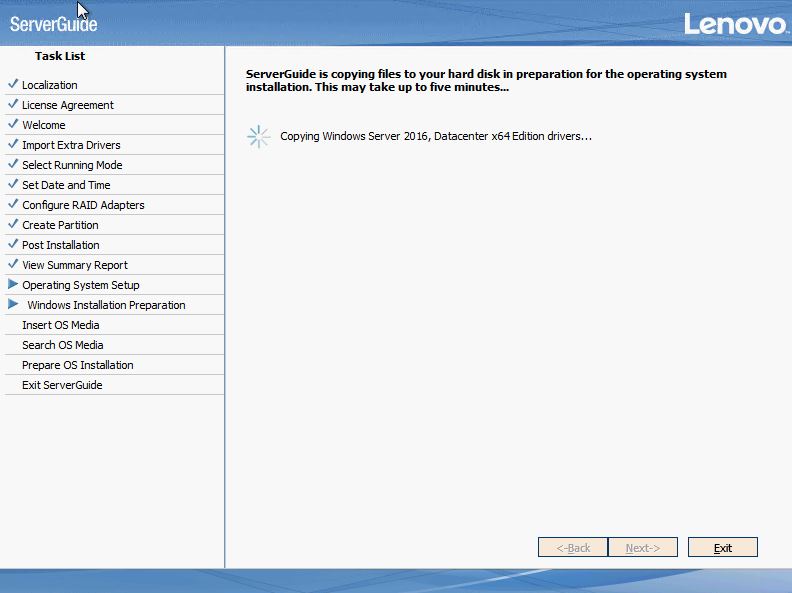Click the disabled Back button
The image size is (792, 593).
(x=573, y=548)
